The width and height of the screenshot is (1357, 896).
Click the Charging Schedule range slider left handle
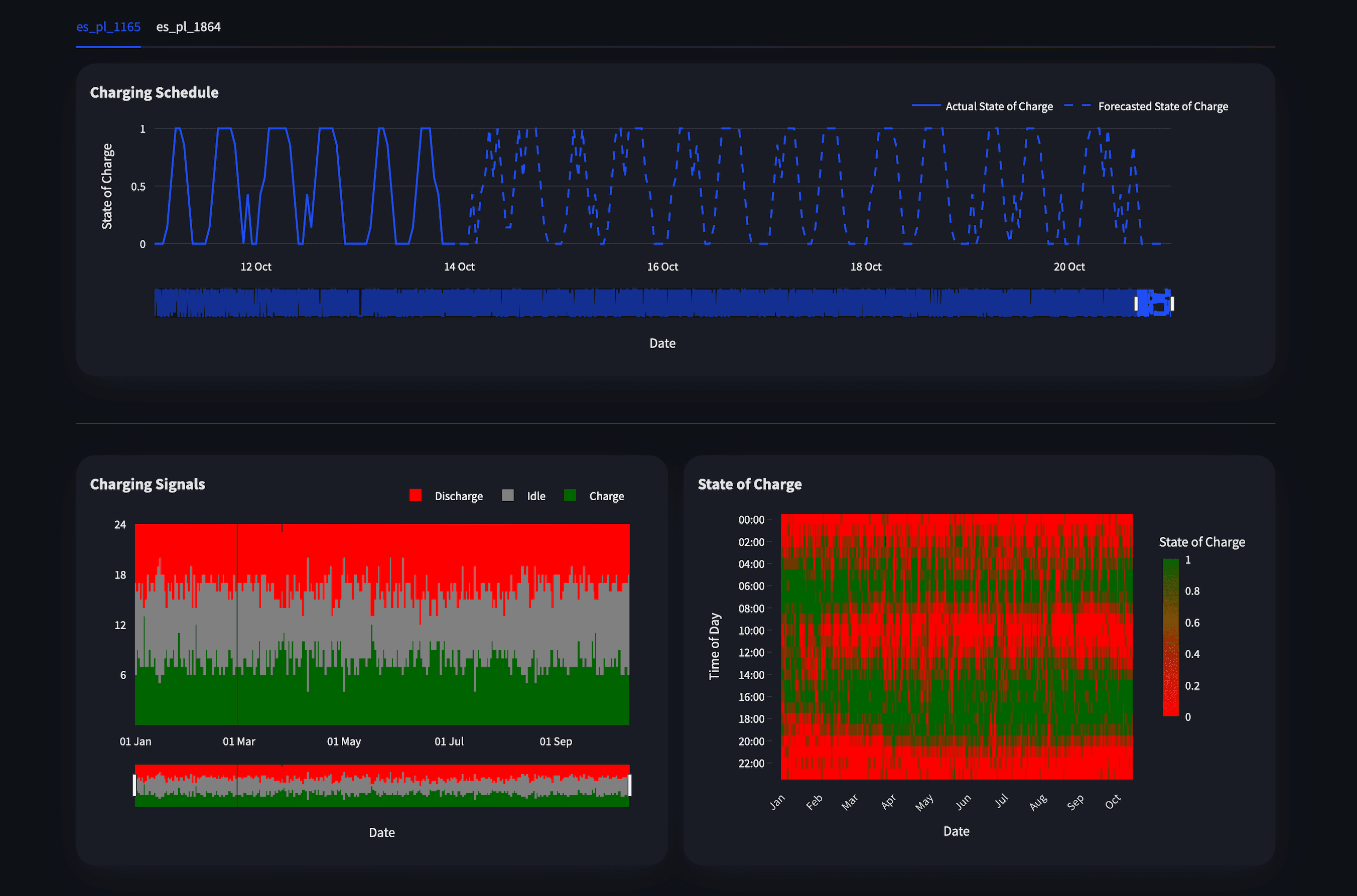[1136, 304]
